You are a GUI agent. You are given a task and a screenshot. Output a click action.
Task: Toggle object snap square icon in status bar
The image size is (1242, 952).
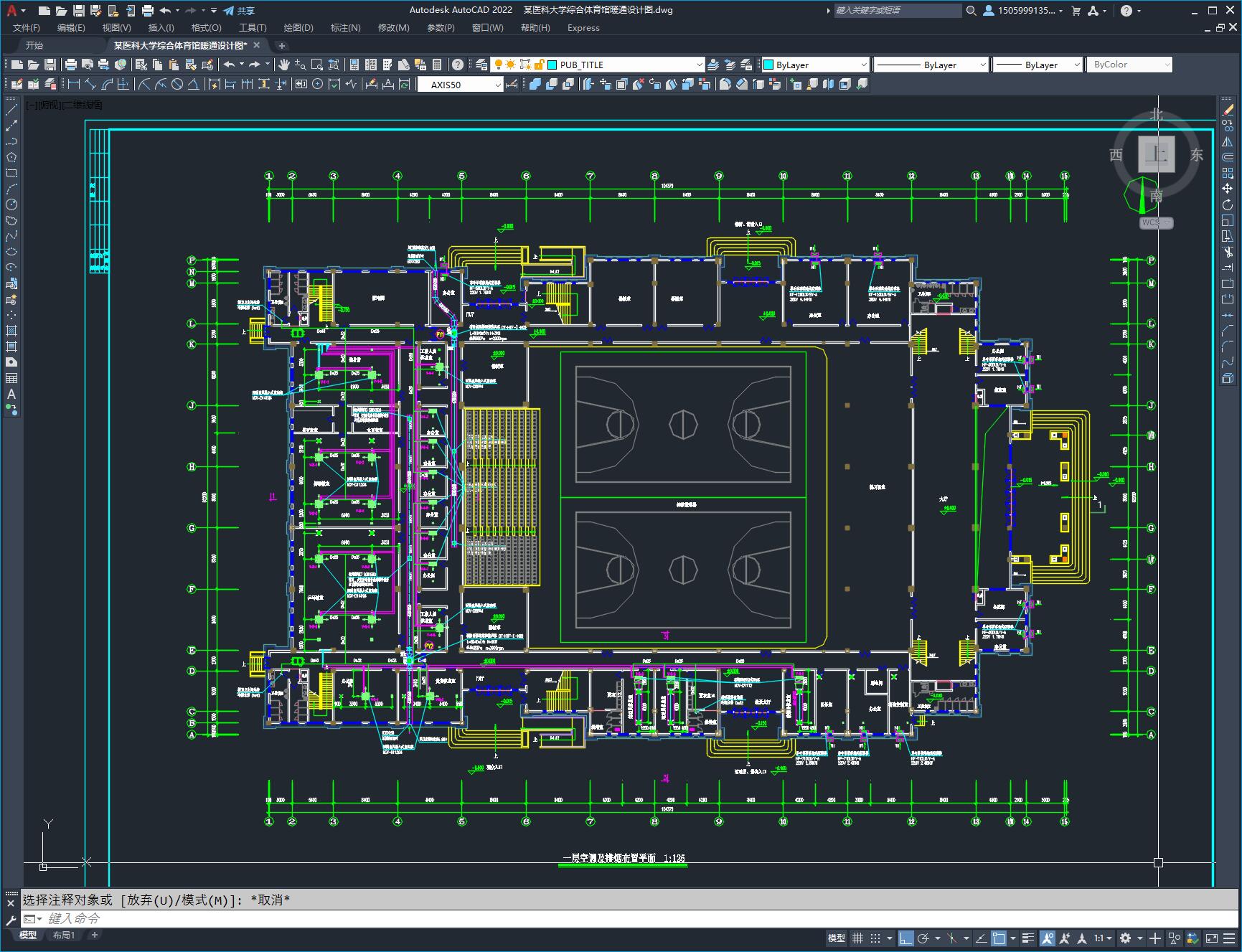click(x=998, y=938)
